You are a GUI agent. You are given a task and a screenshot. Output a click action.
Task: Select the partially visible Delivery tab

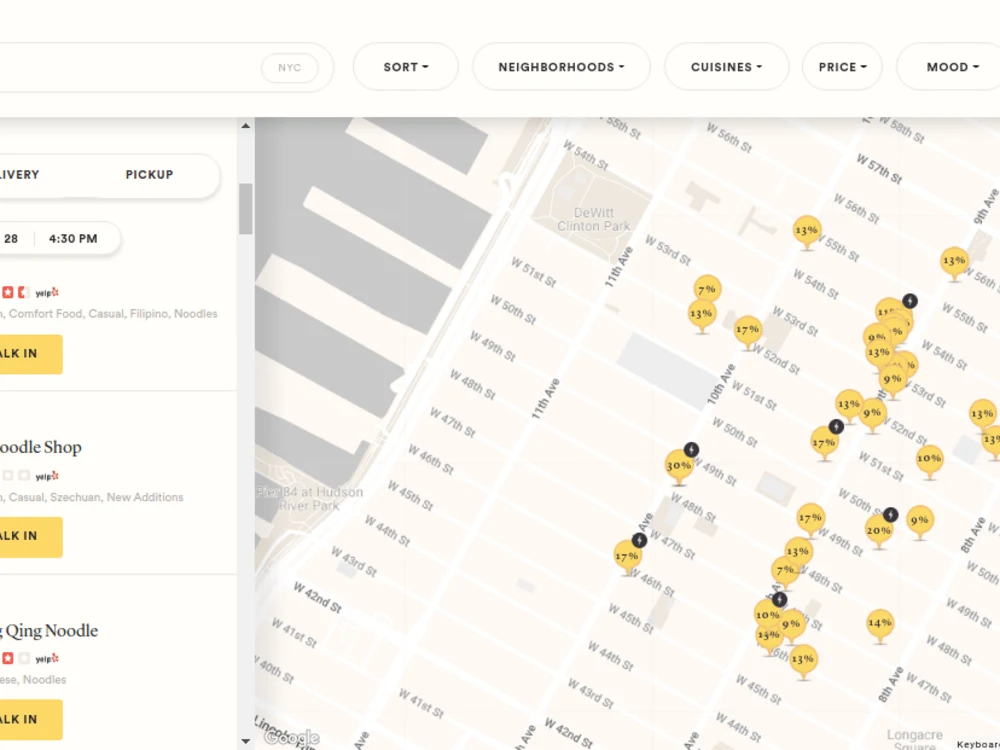coord(20,175)
